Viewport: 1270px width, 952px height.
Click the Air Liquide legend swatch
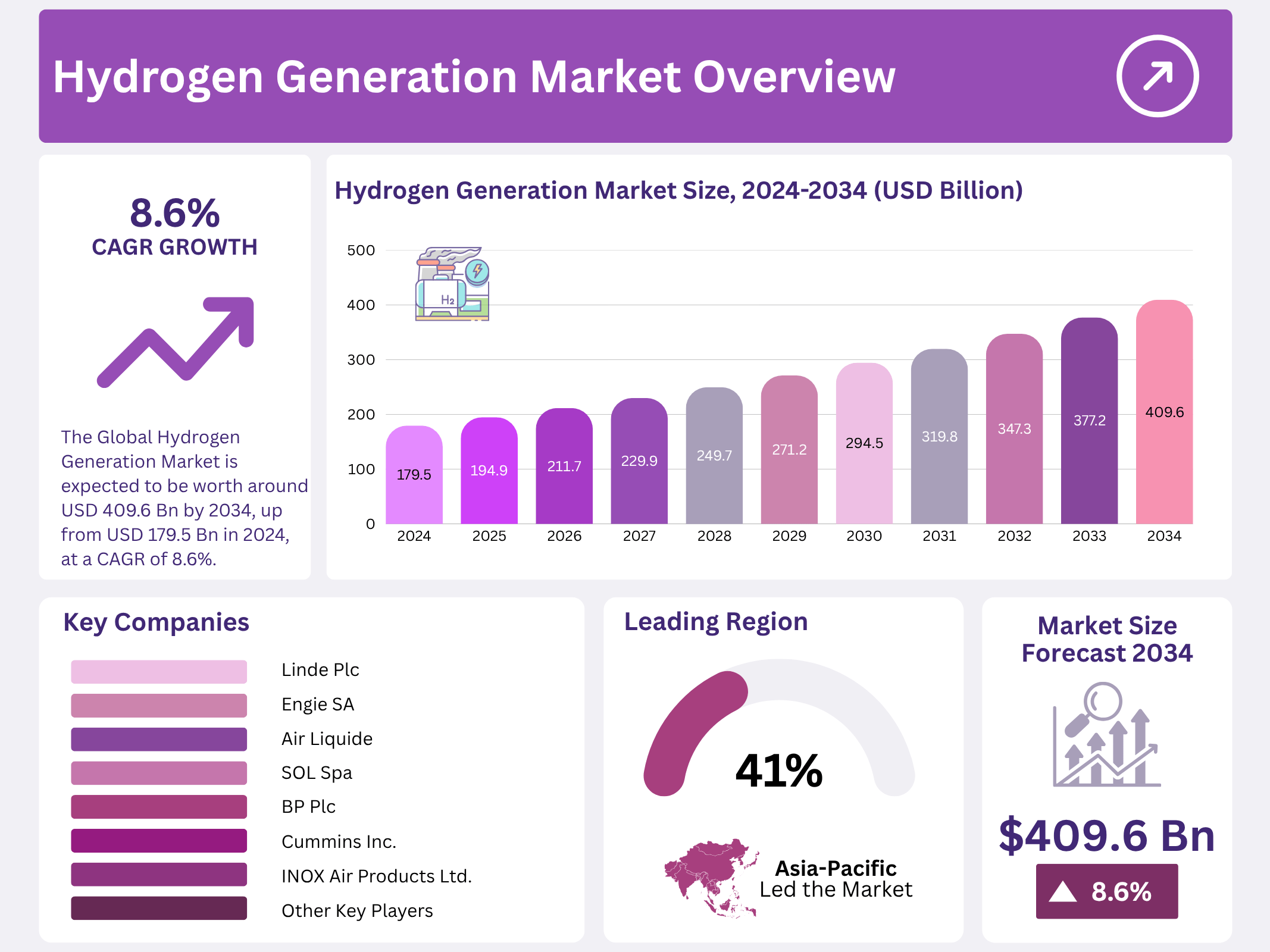click(x=159, y=739)
